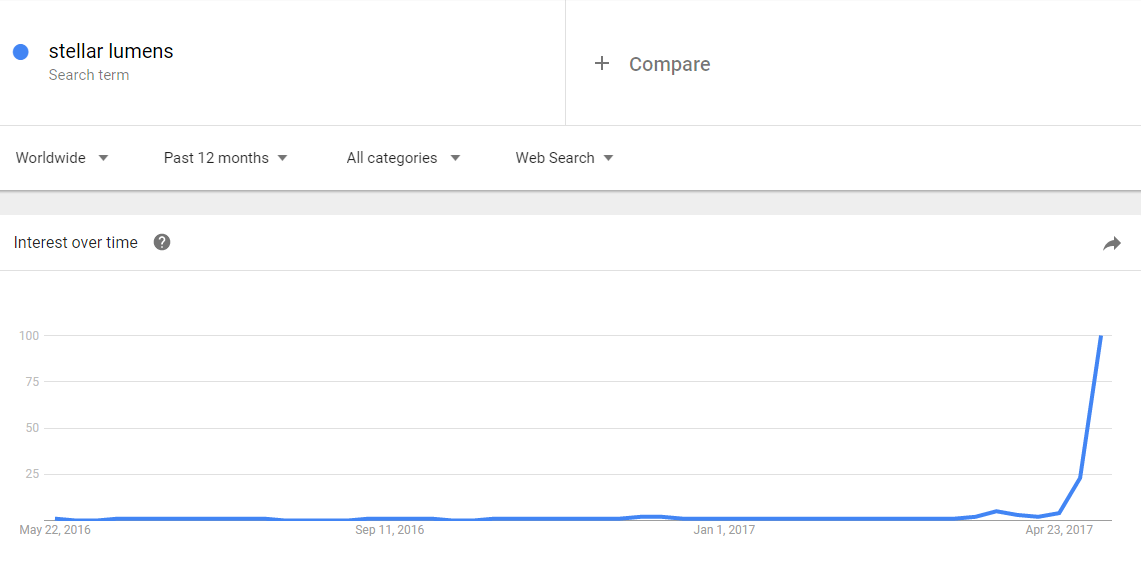The image size is (1141, 570).
Task: Click the Sep 11, 2016 axis label
Action: point(389,530)
